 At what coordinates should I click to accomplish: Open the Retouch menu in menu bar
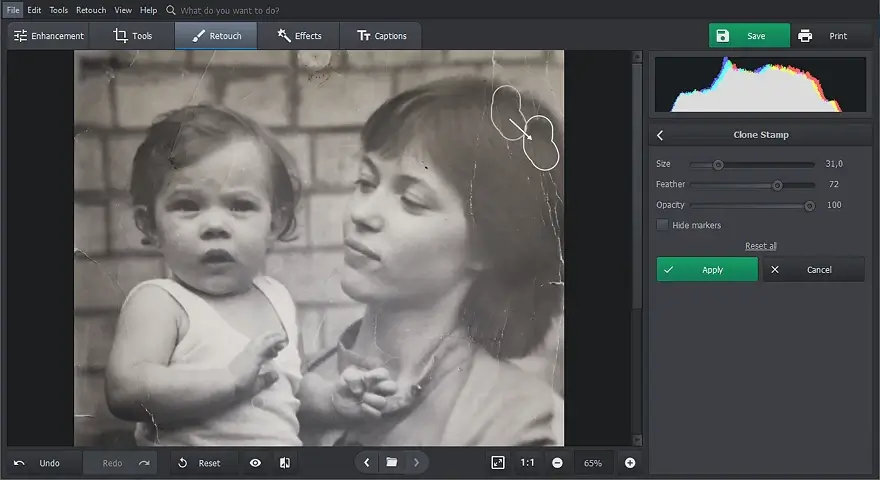[x=91, y=10]
